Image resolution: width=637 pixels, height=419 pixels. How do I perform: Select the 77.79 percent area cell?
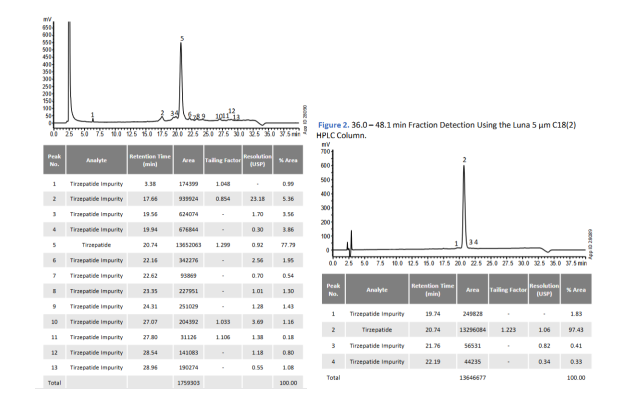pos(307,242)
